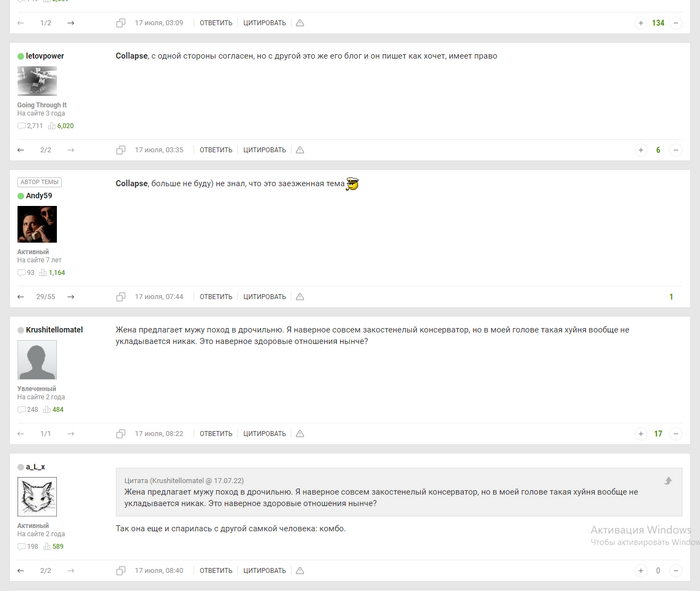Image resolution: width=700 pixels, height=591 pixels.
Task: Jump to quoted post arrow in quote box
Action: pos(668,481)
